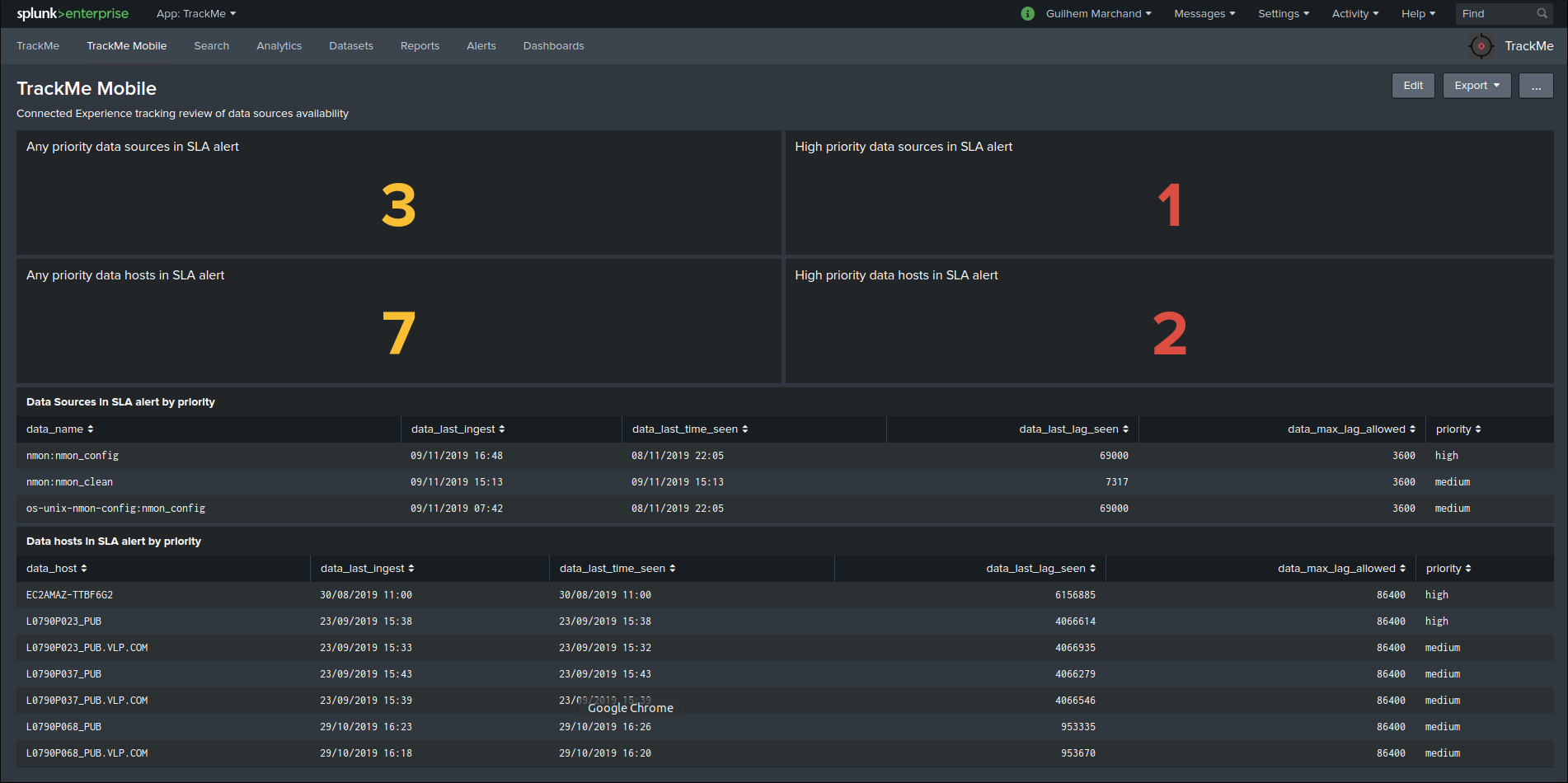
Task: Open the Search nav tab
Action: tap(212, 46)
